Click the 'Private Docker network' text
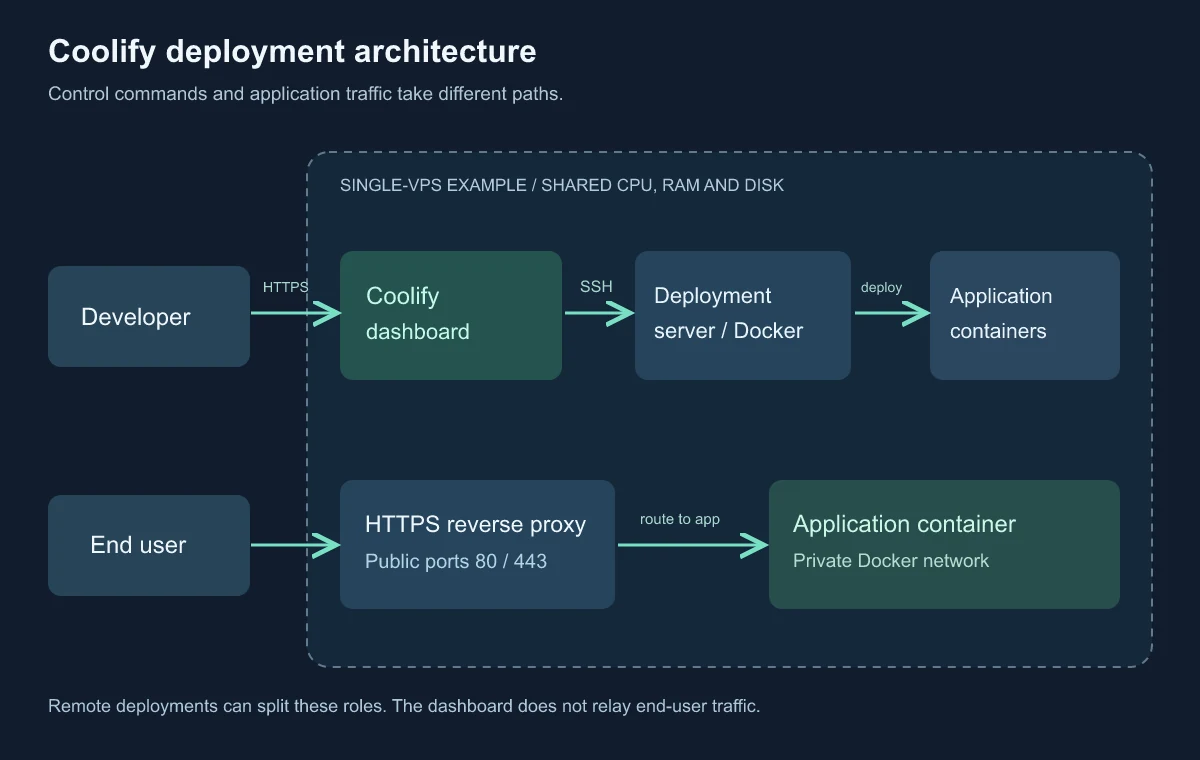 (891, 561)
